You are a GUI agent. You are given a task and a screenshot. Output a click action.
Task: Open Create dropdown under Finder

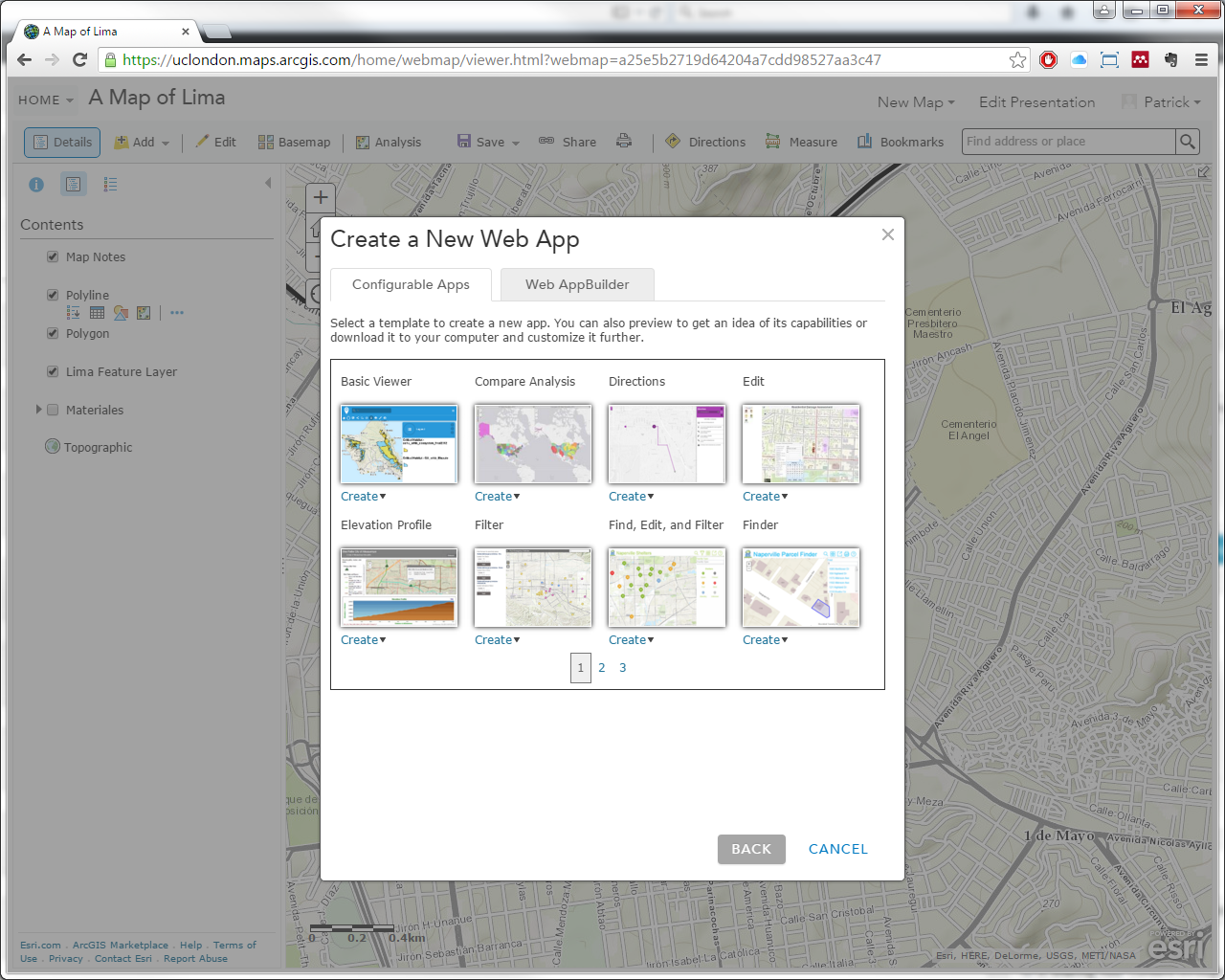click(x=766, y=640)
